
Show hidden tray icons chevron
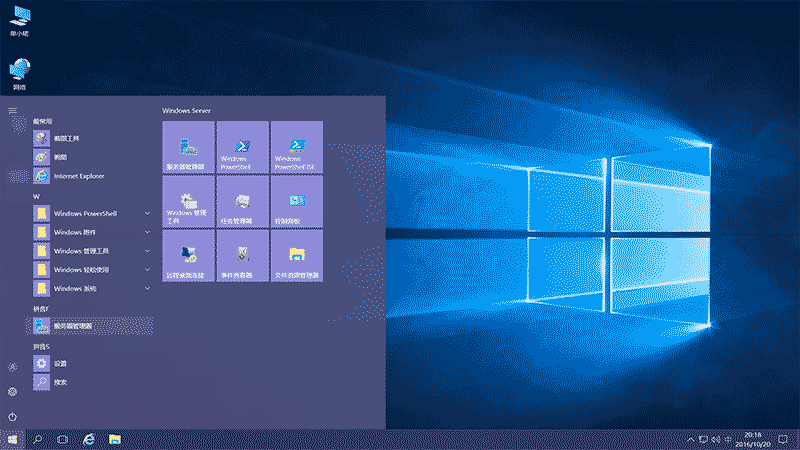tap(690, 439)
